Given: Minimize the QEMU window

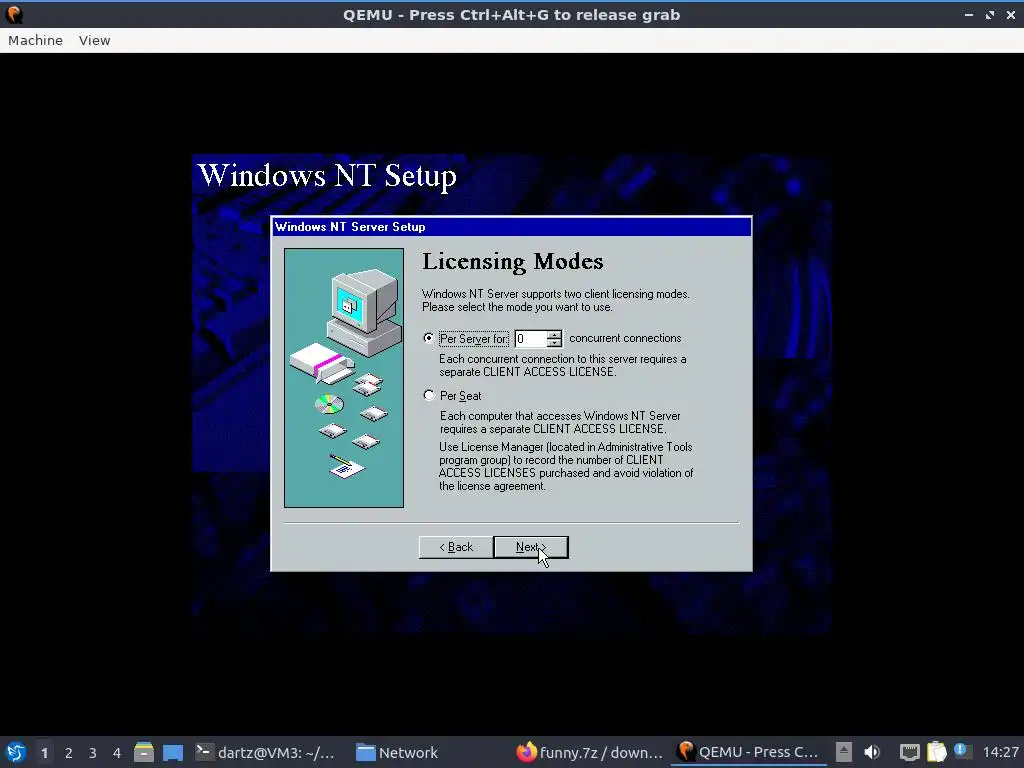Looking at the screenshot, I should [x=968, y=14].
